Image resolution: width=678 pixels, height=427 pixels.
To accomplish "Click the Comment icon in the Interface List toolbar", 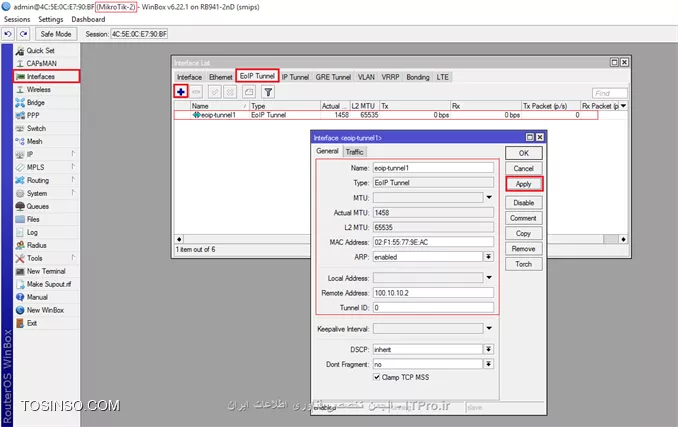I will point(249,92).
